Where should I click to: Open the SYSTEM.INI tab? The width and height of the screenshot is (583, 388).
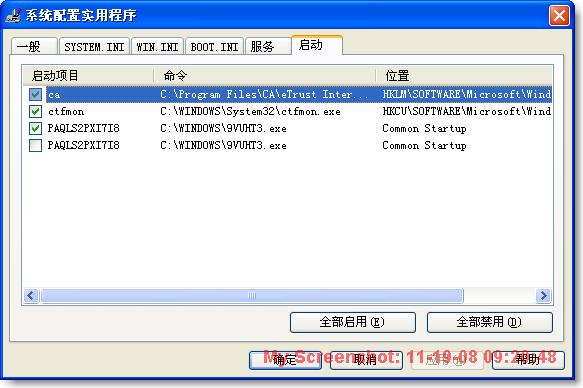(x=94, y=46)
